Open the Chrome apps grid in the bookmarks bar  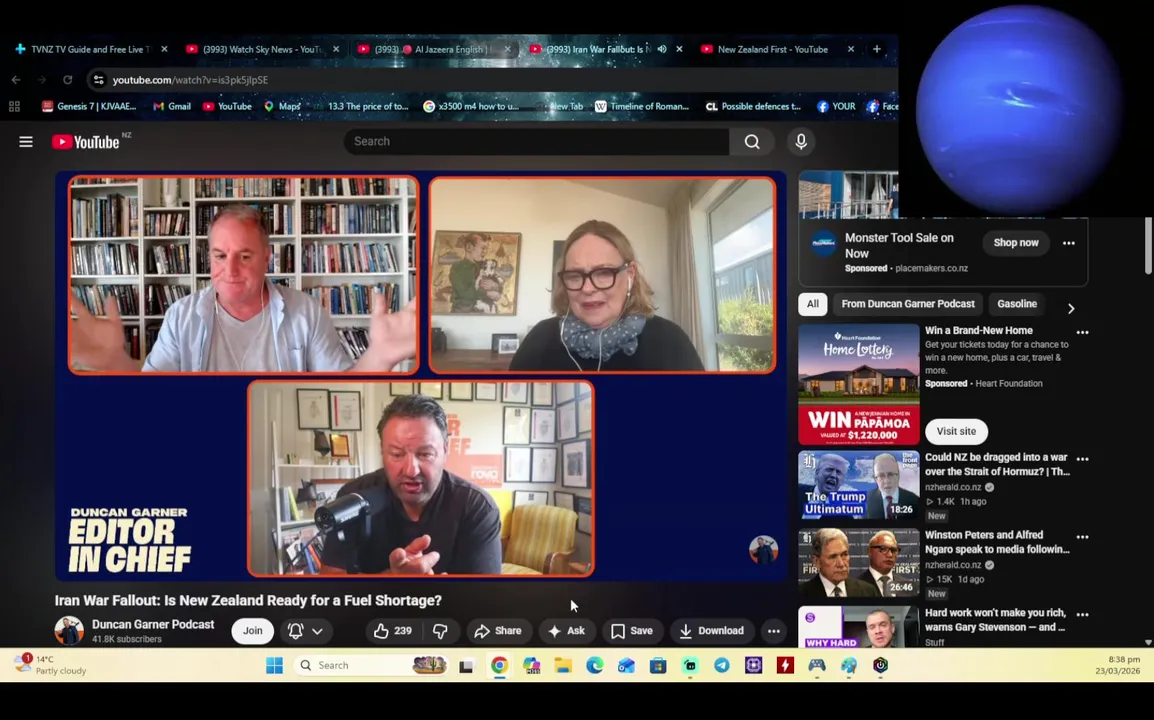pos(14,106)
